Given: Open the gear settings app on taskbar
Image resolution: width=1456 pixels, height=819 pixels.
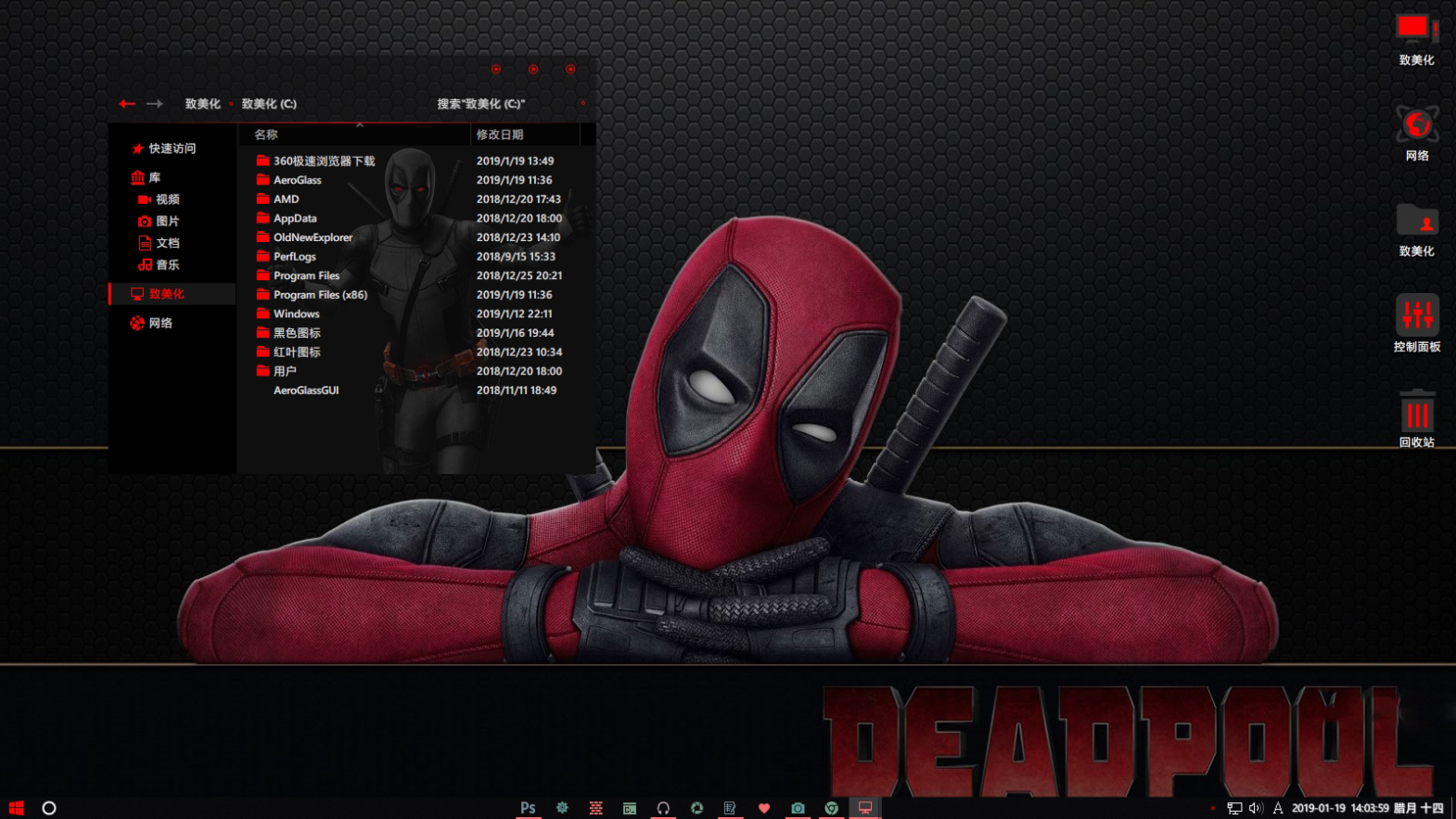Looking at the screenshot, I should click(x=562, y=808).
